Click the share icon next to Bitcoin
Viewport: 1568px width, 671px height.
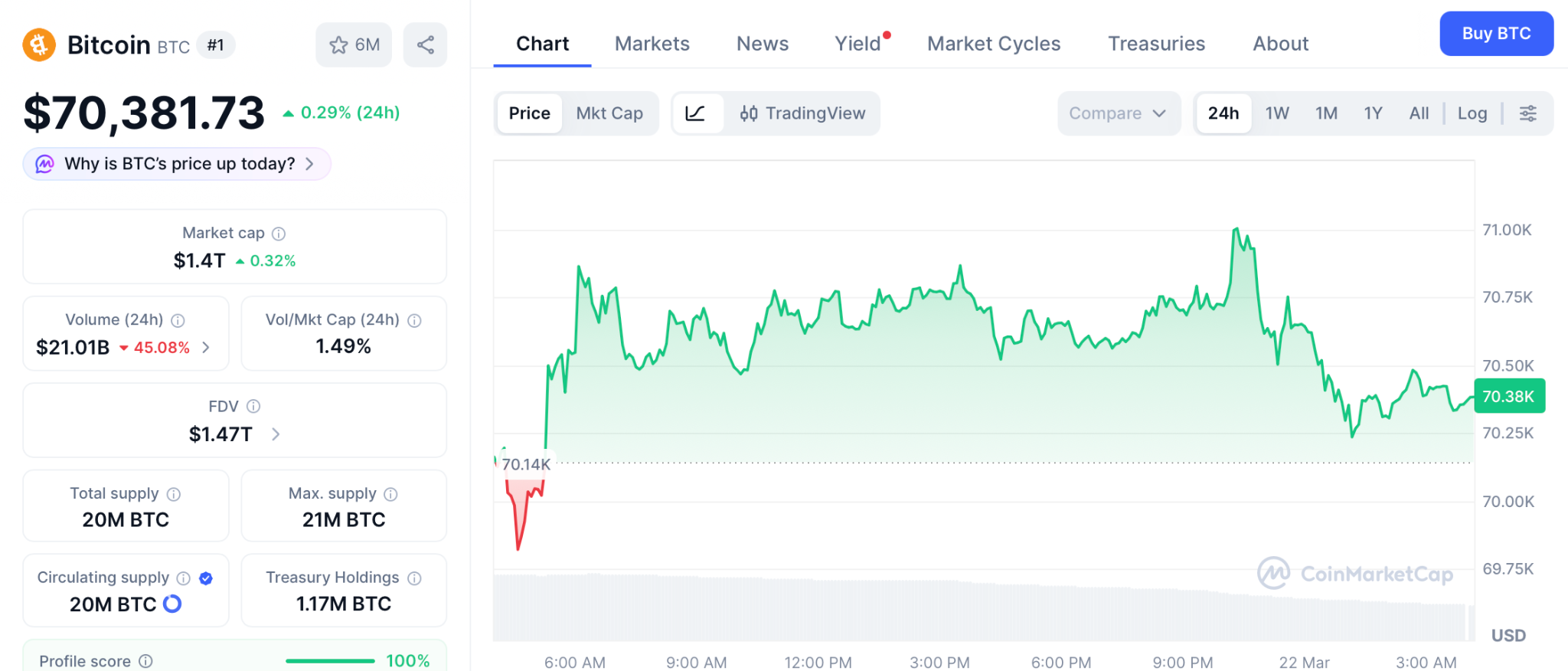pos(426,45)
